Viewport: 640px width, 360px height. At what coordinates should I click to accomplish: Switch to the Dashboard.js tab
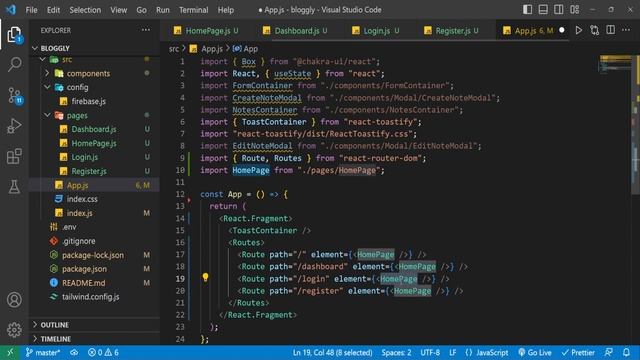[295, 31]
